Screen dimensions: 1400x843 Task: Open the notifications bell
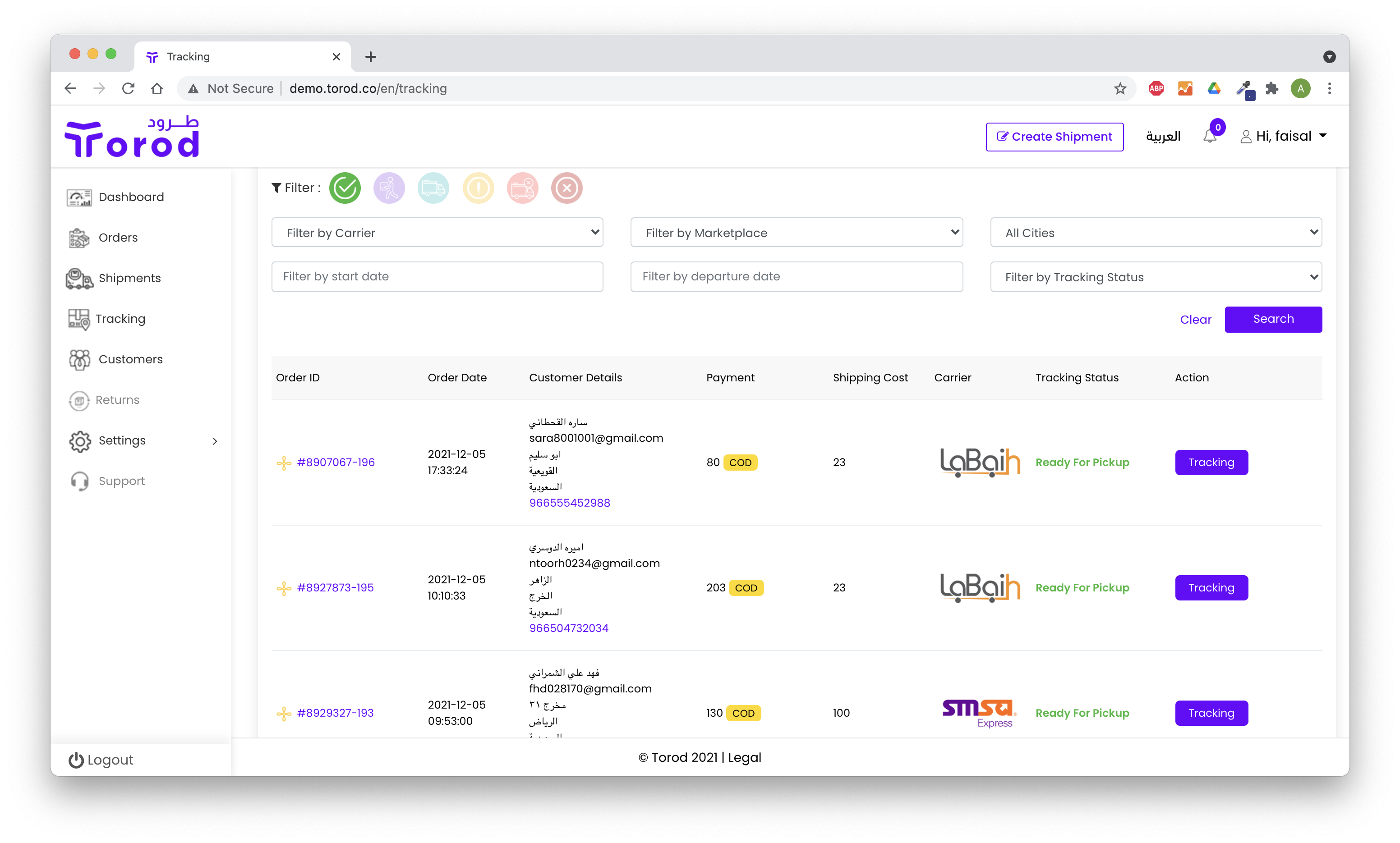click(x=1210, y=136)
